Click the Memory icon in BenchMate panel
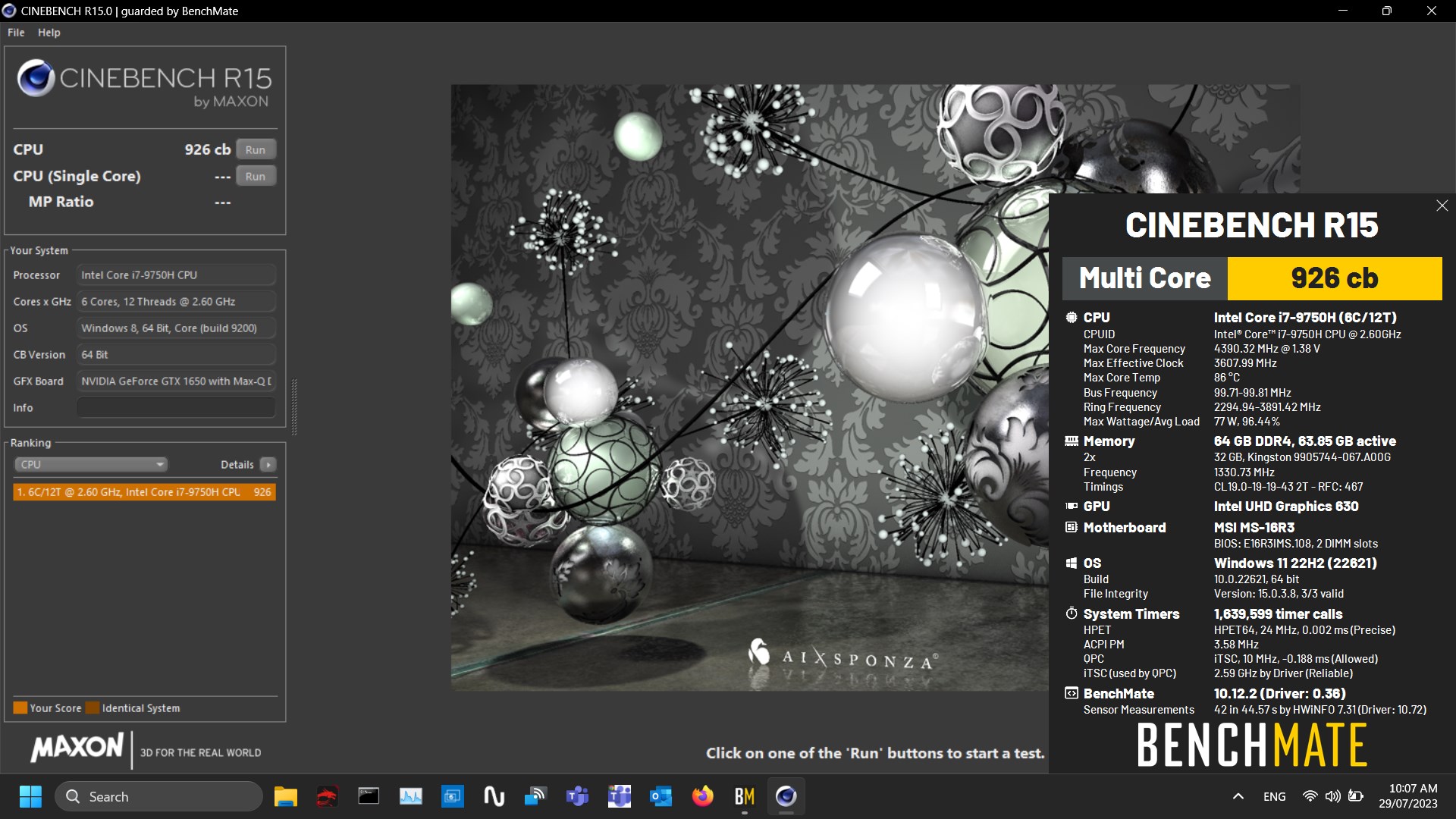Image resolution: width=1456 pixels, height=819 pixels. pos(1071,441)
